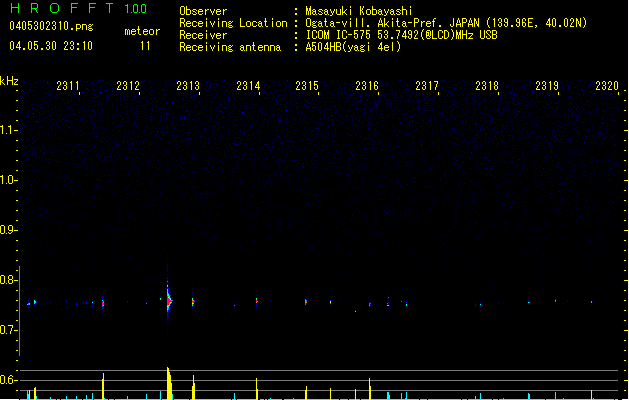Click the 1.0 kHz frequency label
Screen dimensions: 629x400
(x=8, y=180)
